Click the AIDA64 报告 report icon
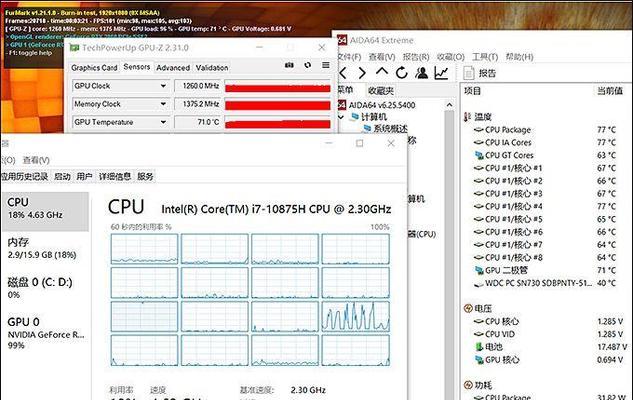 click(x=469, y=73)
